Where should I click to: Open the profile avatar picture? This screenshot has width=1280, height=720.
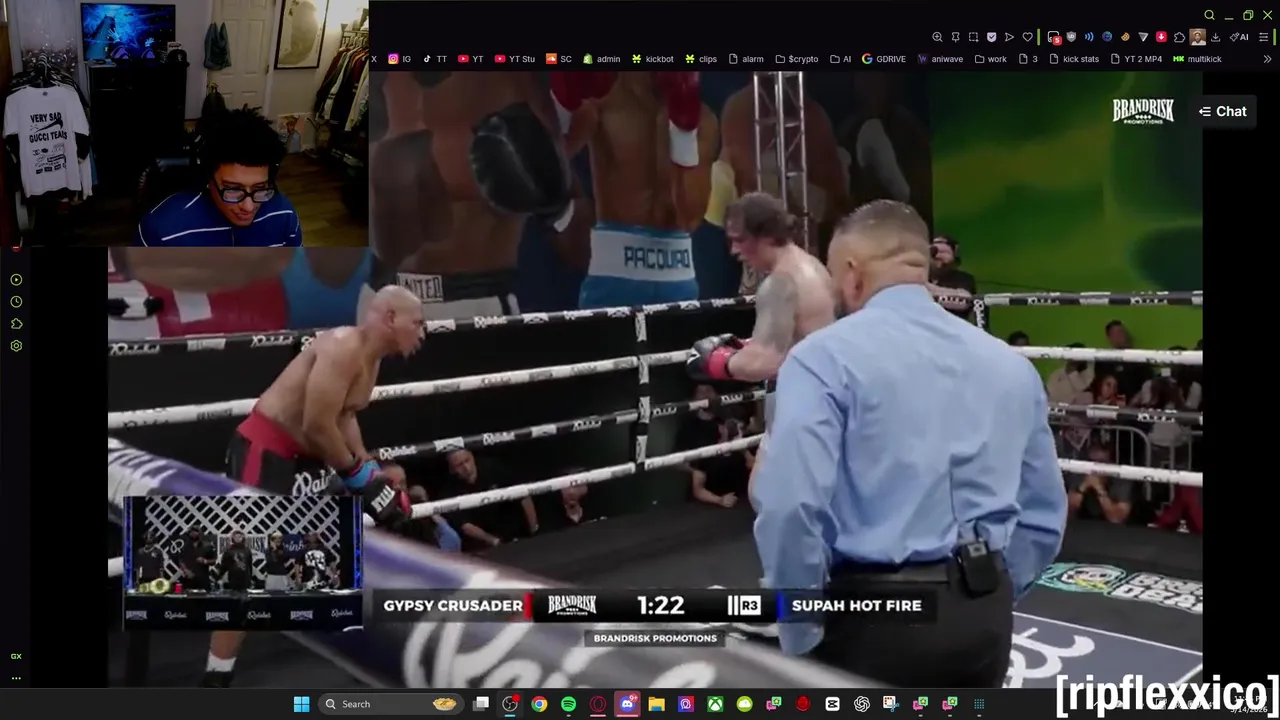point(1198,37)
